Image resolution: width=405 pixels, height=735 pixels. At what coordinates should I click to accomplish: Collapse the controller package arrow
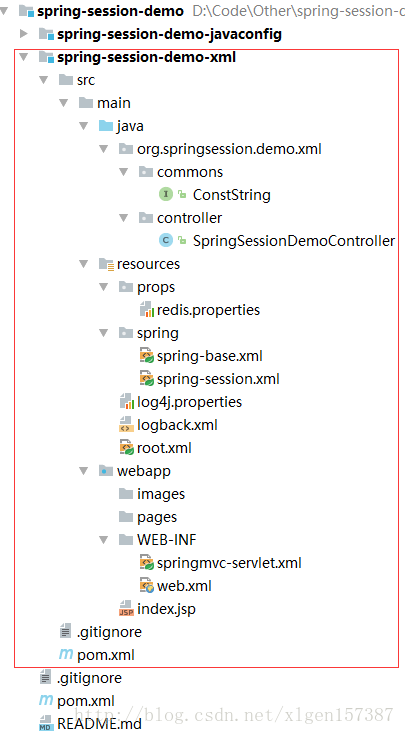point(124,218)
